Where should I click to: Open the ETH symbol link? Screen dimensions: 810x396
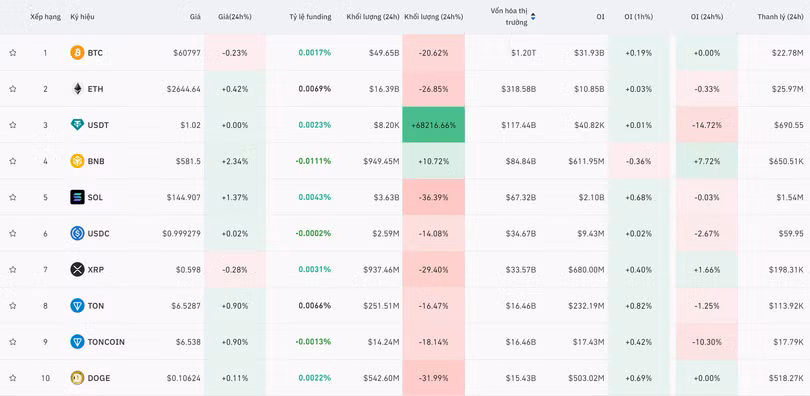click(95, 89)
